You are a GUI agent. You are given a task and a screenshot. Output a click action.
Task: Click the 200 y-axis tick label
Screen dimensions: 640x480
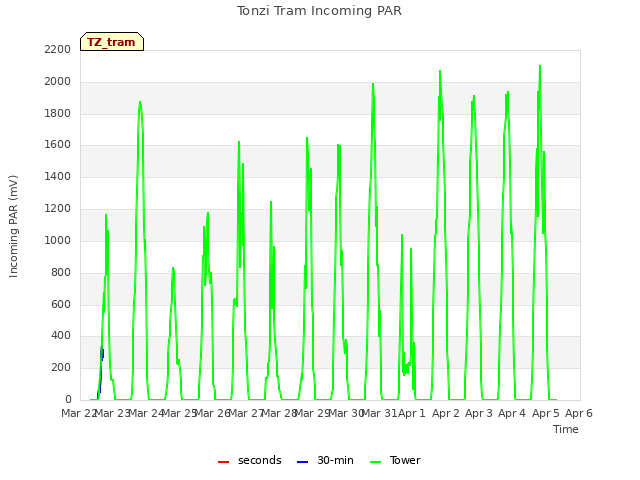point(61,368)
